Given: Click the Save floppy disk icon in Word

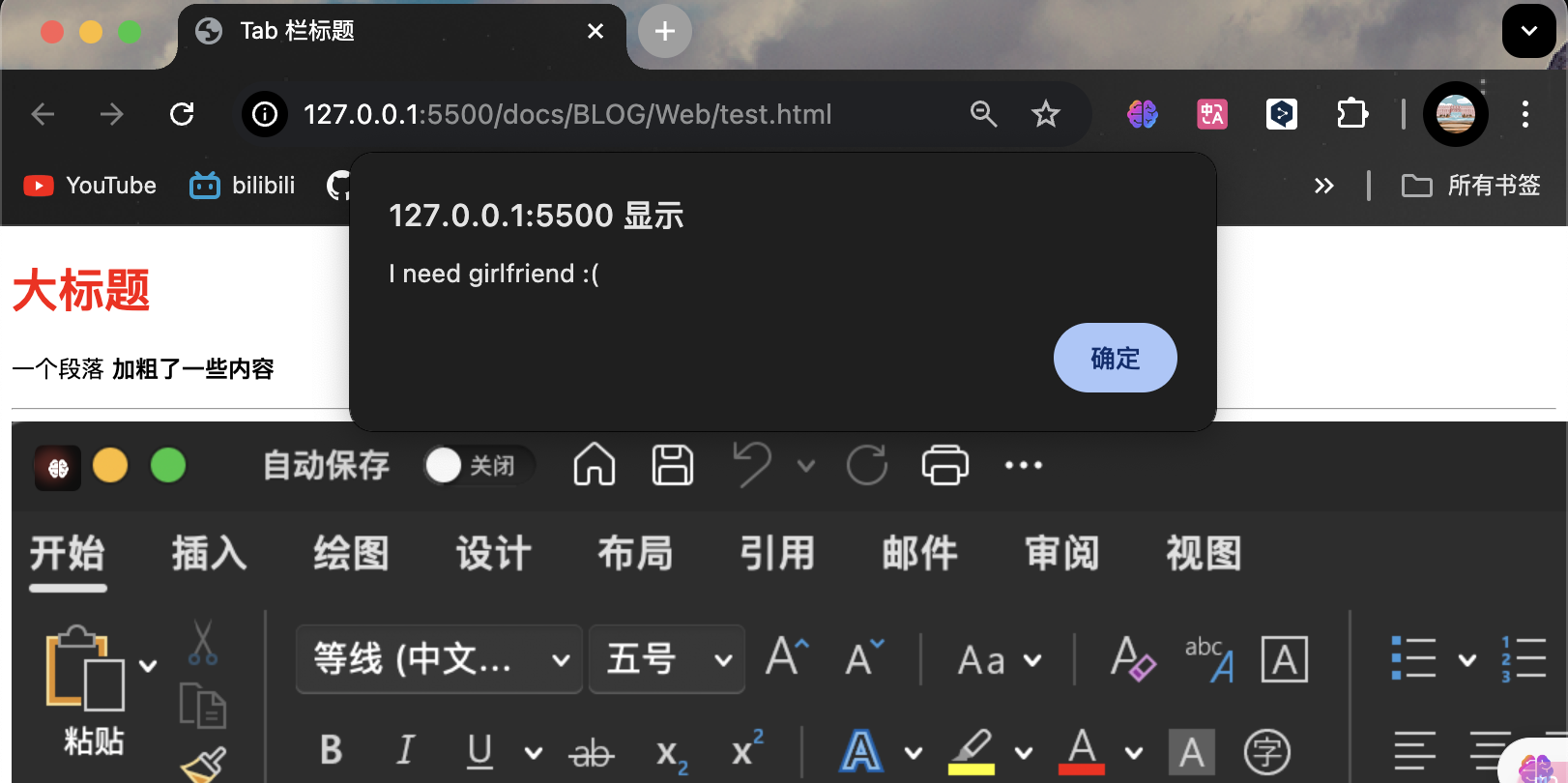Looking at the screenshot, I should pos(673,465).
